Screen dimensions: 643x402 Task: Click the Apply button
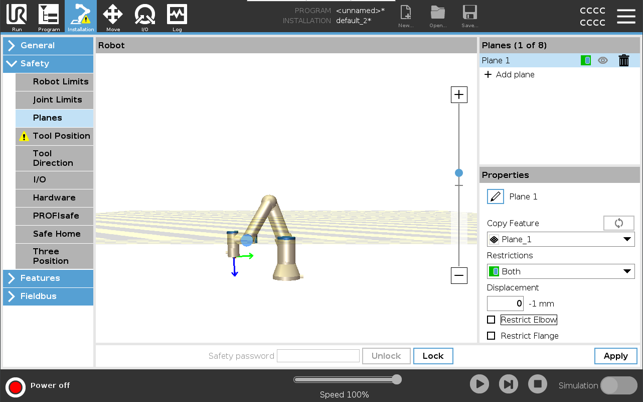pyautogui.click(x=615, y=356)
